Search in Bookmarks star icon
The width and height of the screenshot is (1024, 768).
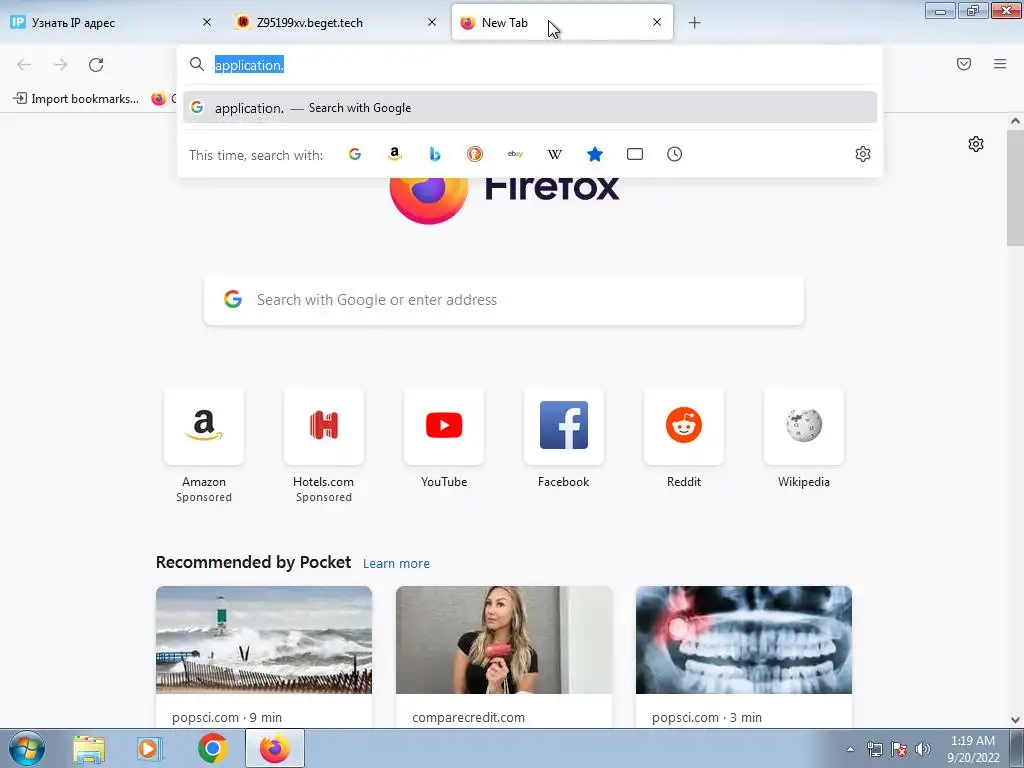[x=595, y=154]
